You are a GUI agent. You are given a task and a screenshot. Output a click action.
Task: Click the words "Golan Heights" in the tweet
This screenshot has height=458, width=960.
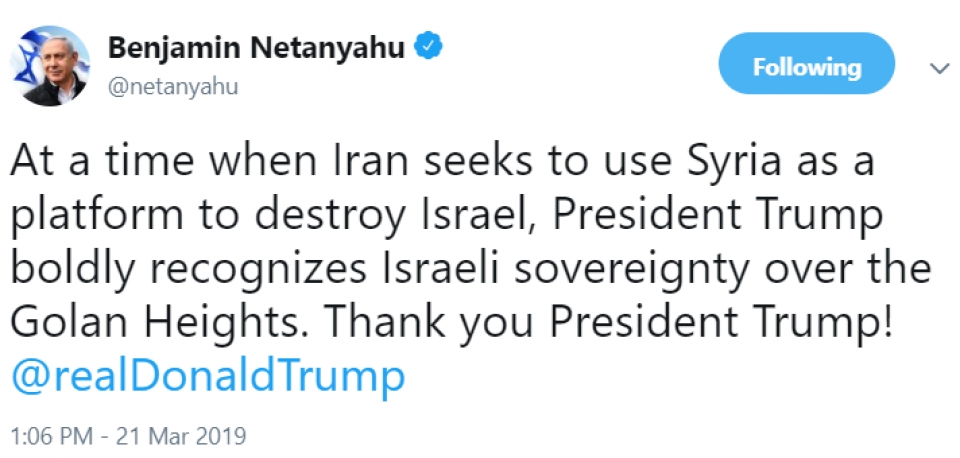tap(164, 323)
